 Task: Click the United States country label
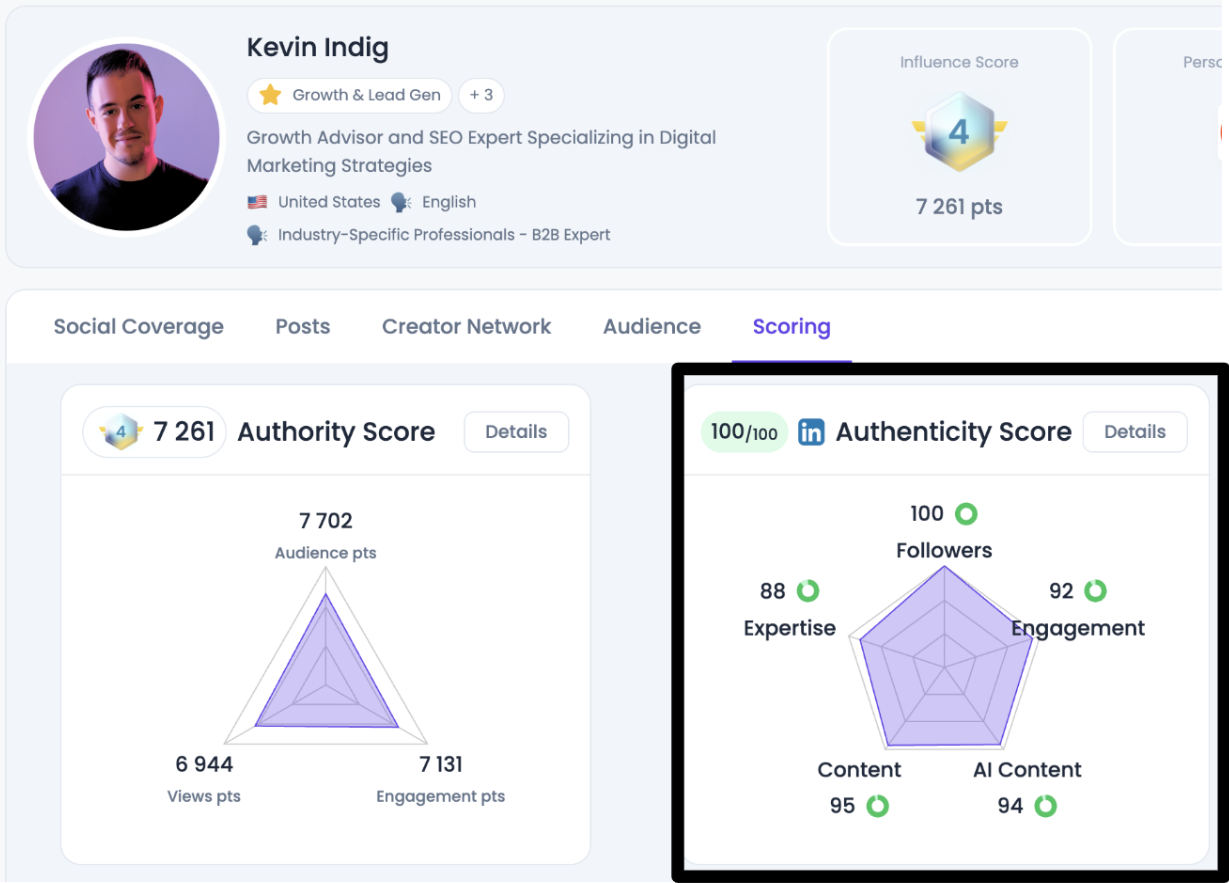(329, 202)
